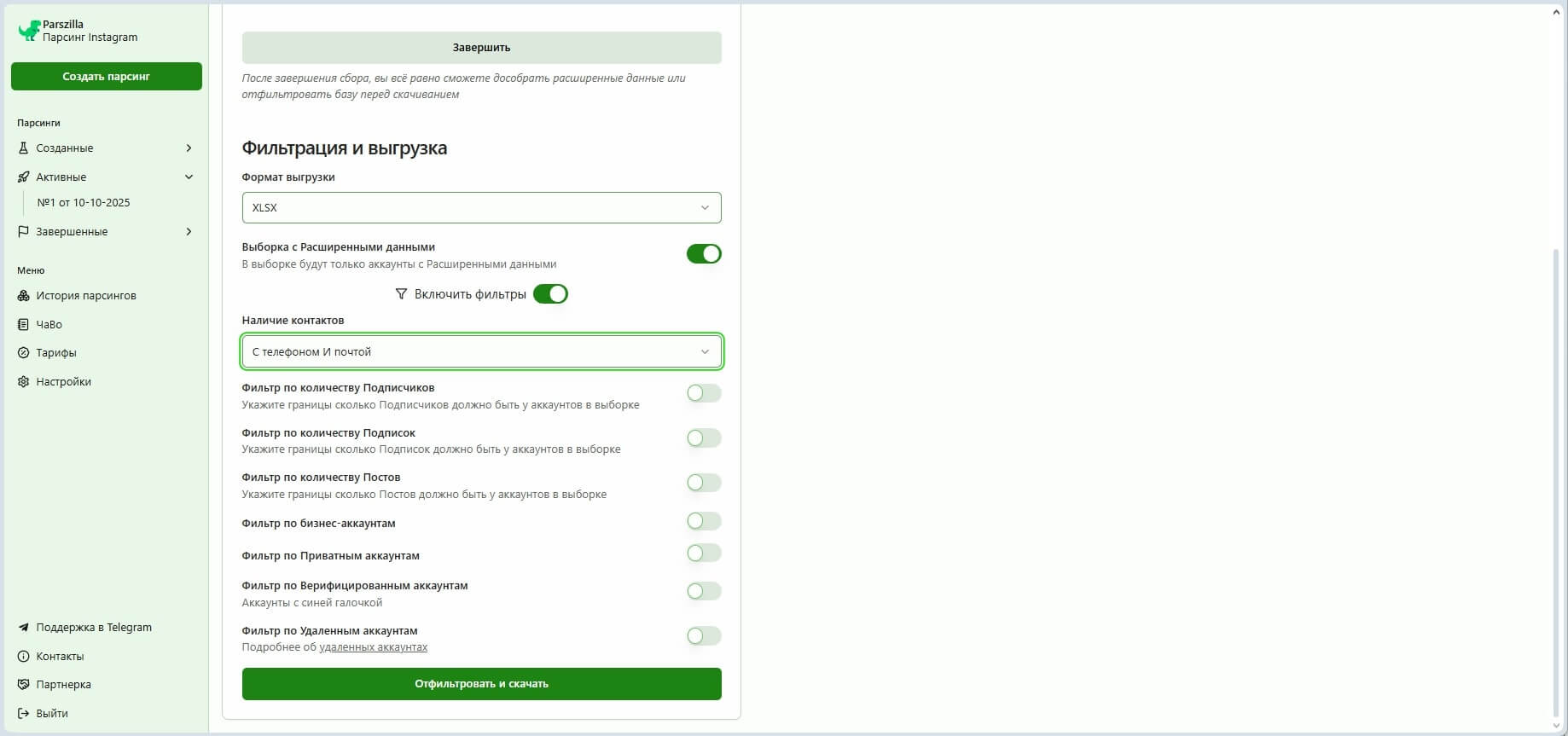Viewport: 1568px width, 736px height.
Task: Click the Настройки gear icon
Action: coord(23,382)
